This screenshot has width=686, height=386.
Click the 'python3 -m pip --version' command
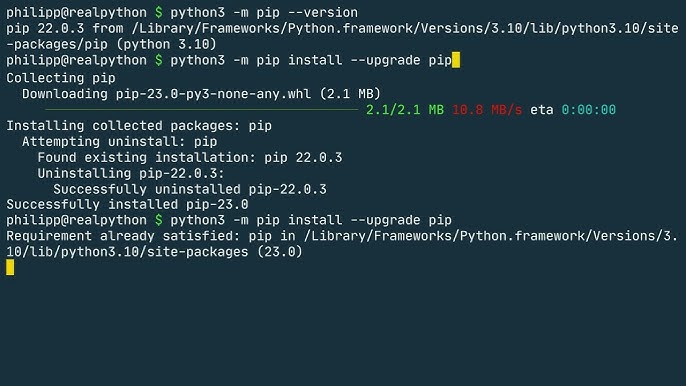coord(264,13)
